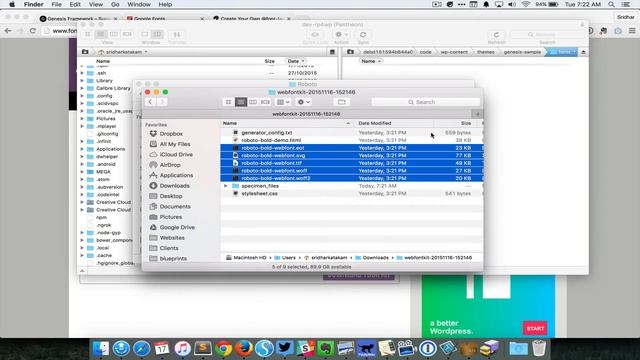Open All My Files in Finder sidebar

[175, 144]
